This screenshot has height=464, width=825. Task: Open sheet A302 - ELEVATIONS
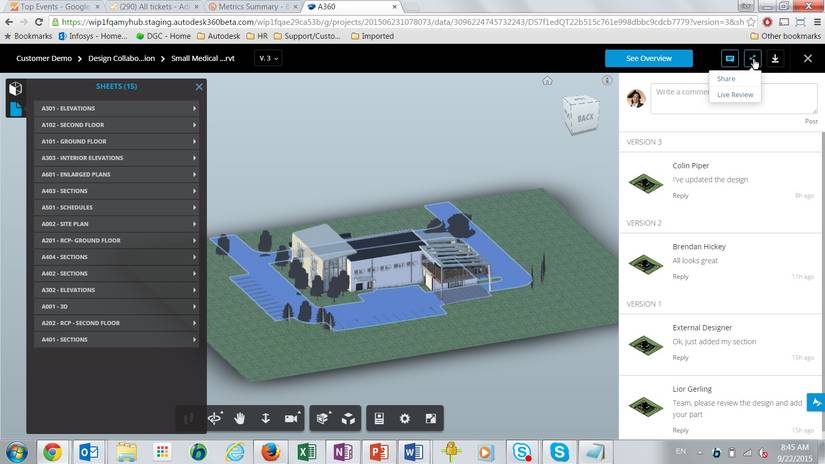[x=117, y=290]
